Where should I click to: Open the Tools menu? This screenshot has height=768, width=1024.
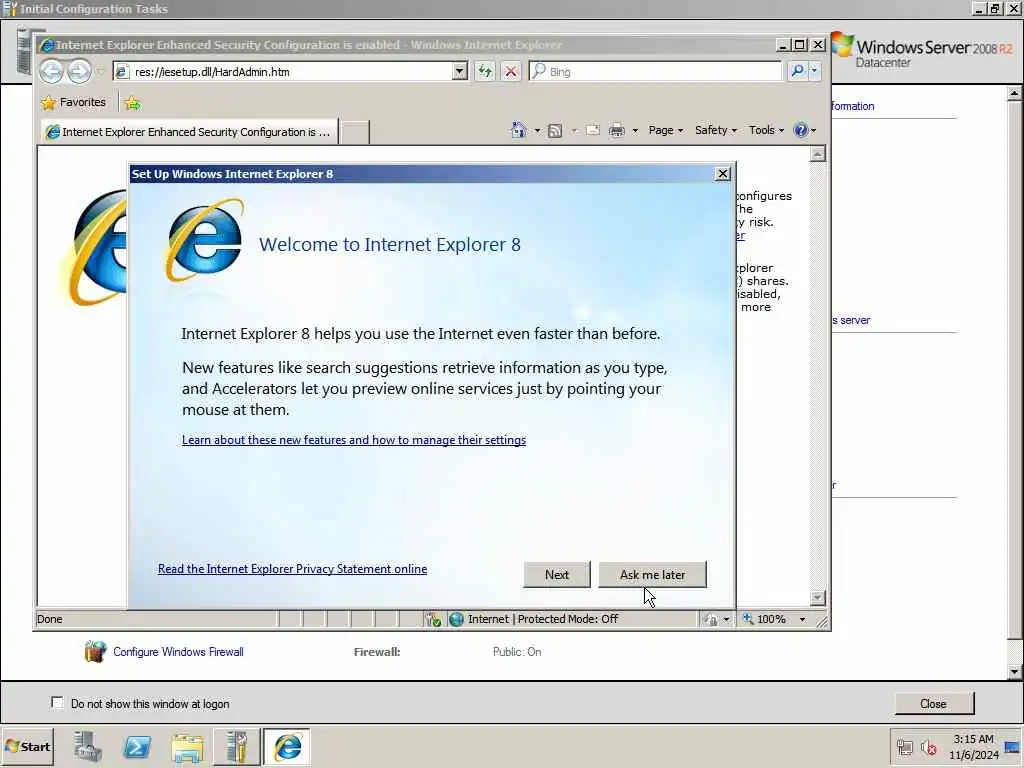tap(766, 130)
